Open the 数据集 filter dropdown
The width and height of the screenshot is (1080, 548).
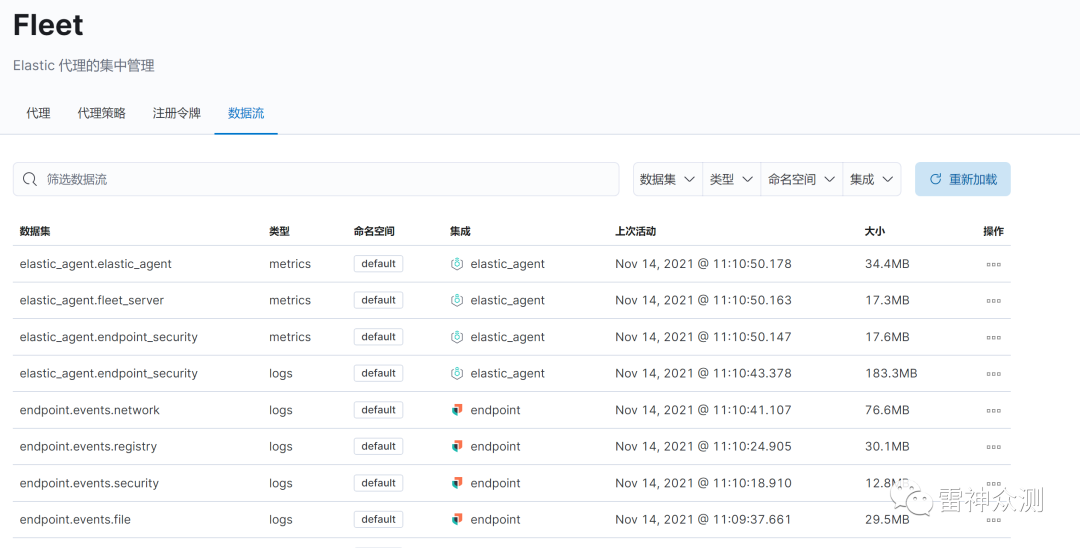667,179
